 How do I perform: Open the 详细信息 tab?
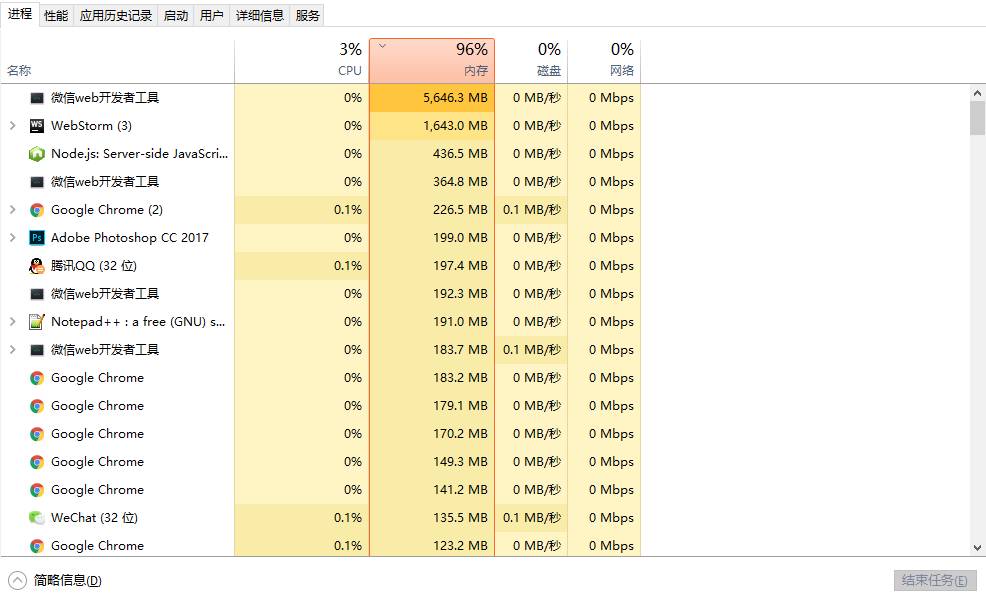(260, 15)
